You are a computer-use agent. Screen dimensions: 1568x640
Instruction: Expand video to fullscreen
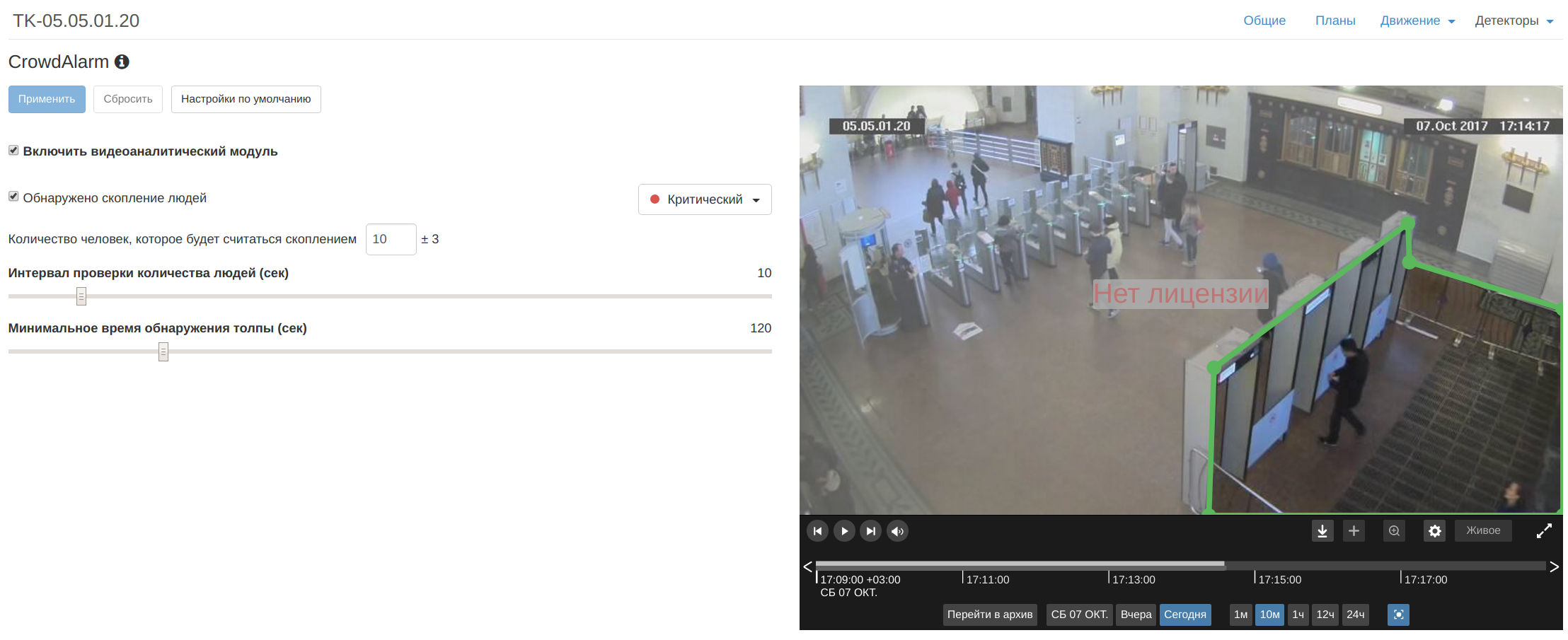[1544, 531]
